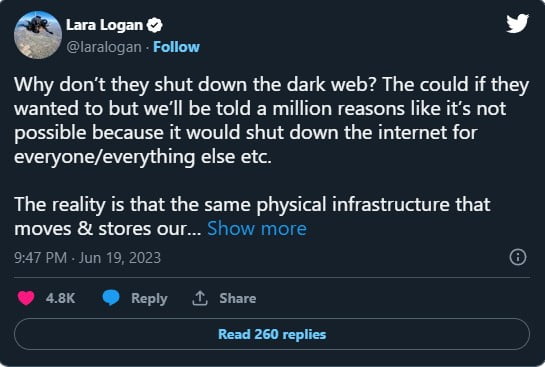This screenshot has height=367, width=545.
Task: Select the Reply text label
Action: click(x=149, y=299)
